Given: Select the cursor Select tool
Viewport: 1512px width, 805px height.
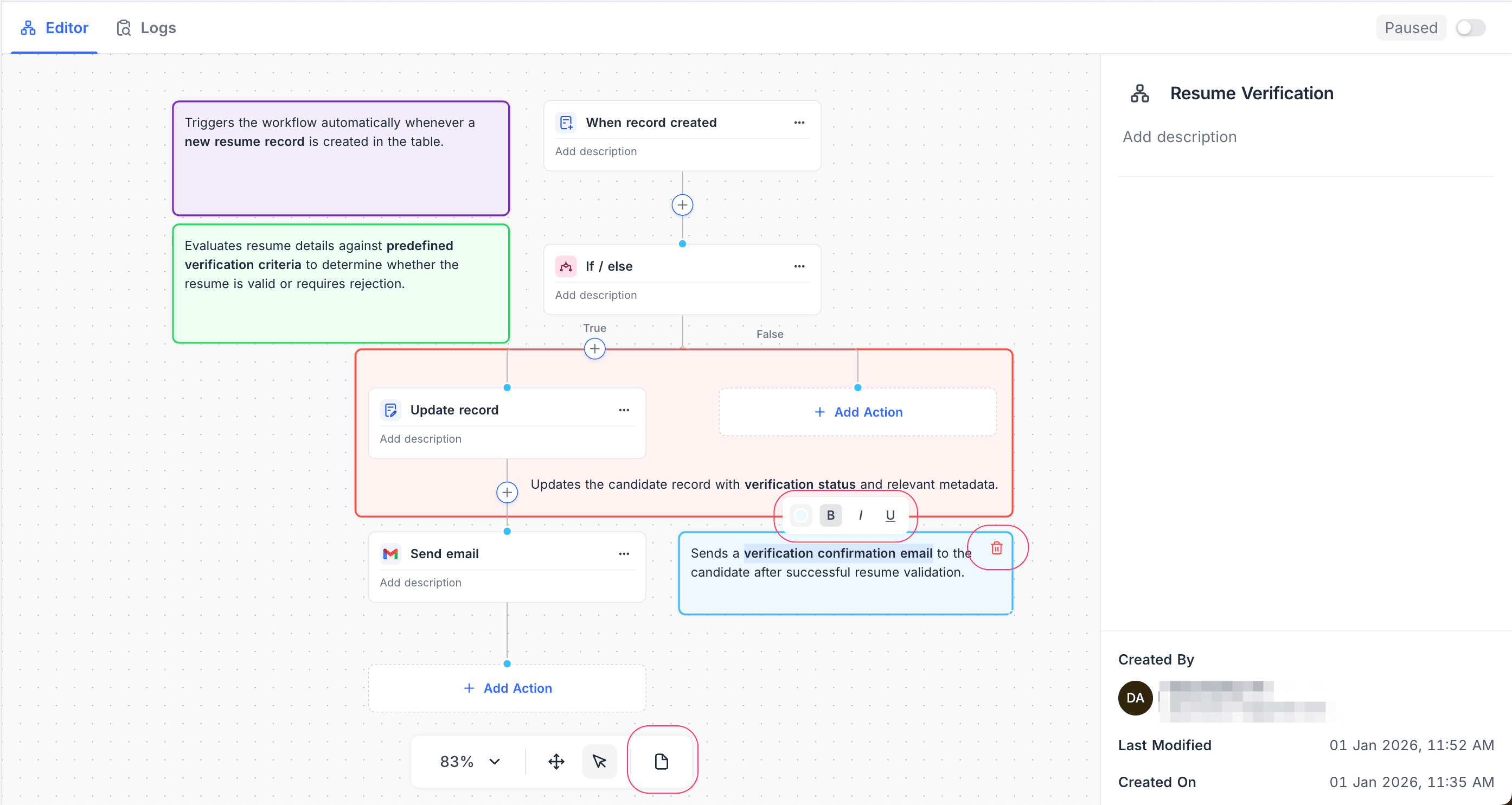Looking at the screenshot, I should point(599,761).
